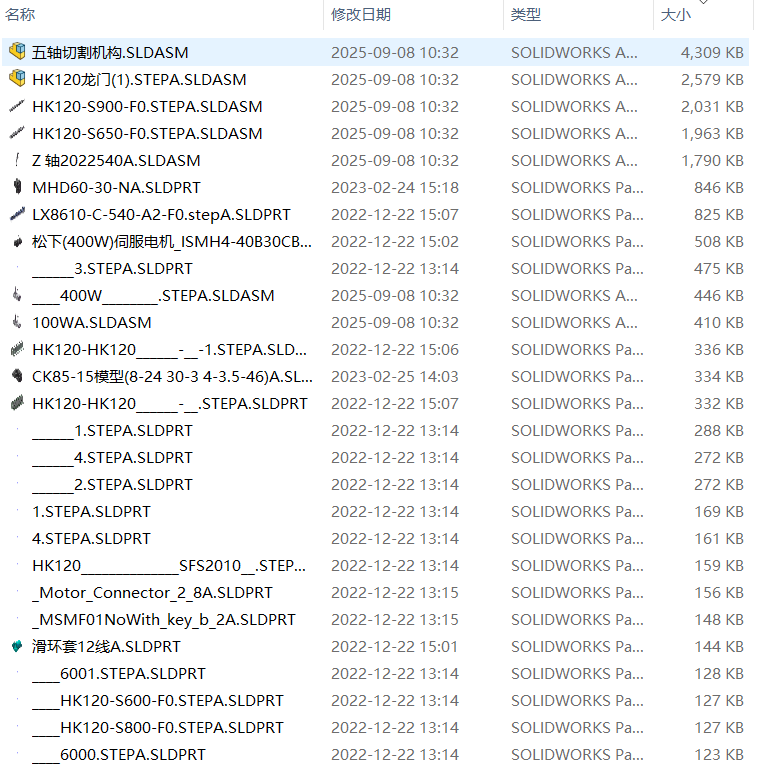Select file ___HK120-S600-F0.STEPA.SLDPRT
Screen dimensions: 760x775
(158, 700)
